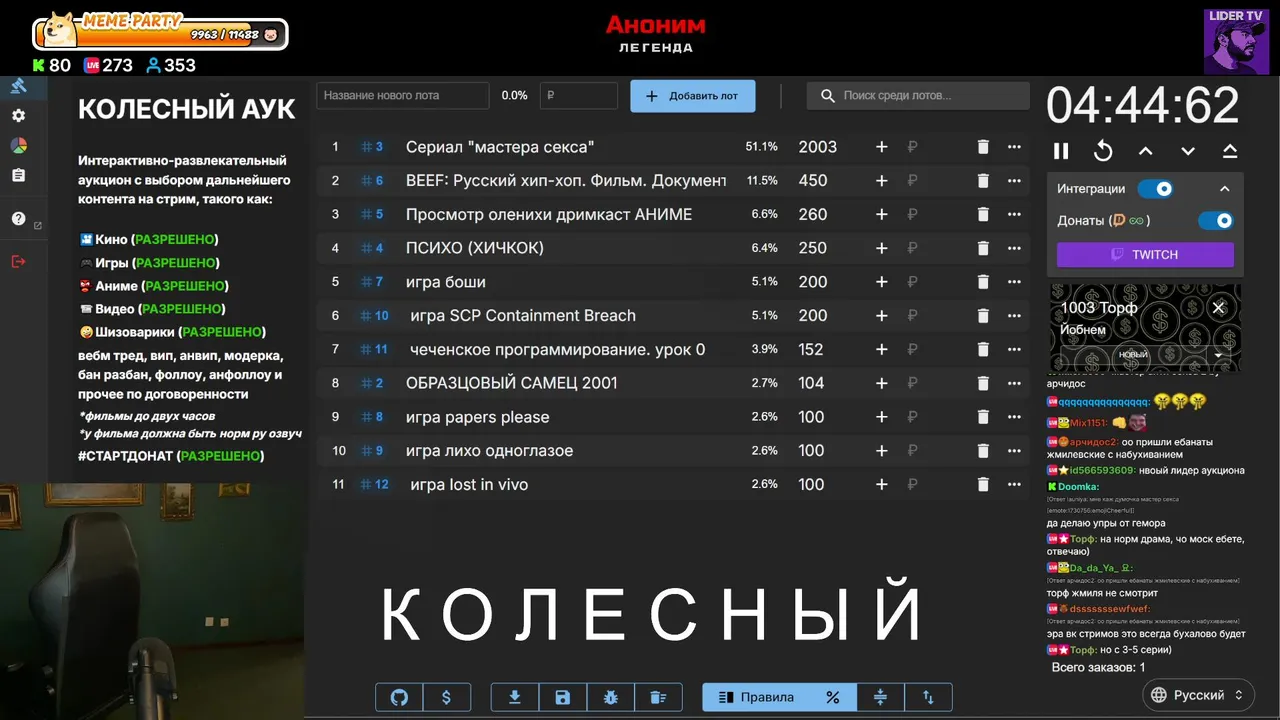Screen dimensions: 1280x720
Task: Dismiss the 1003 Торф donation card
Action: click(x=1218, y=308)
